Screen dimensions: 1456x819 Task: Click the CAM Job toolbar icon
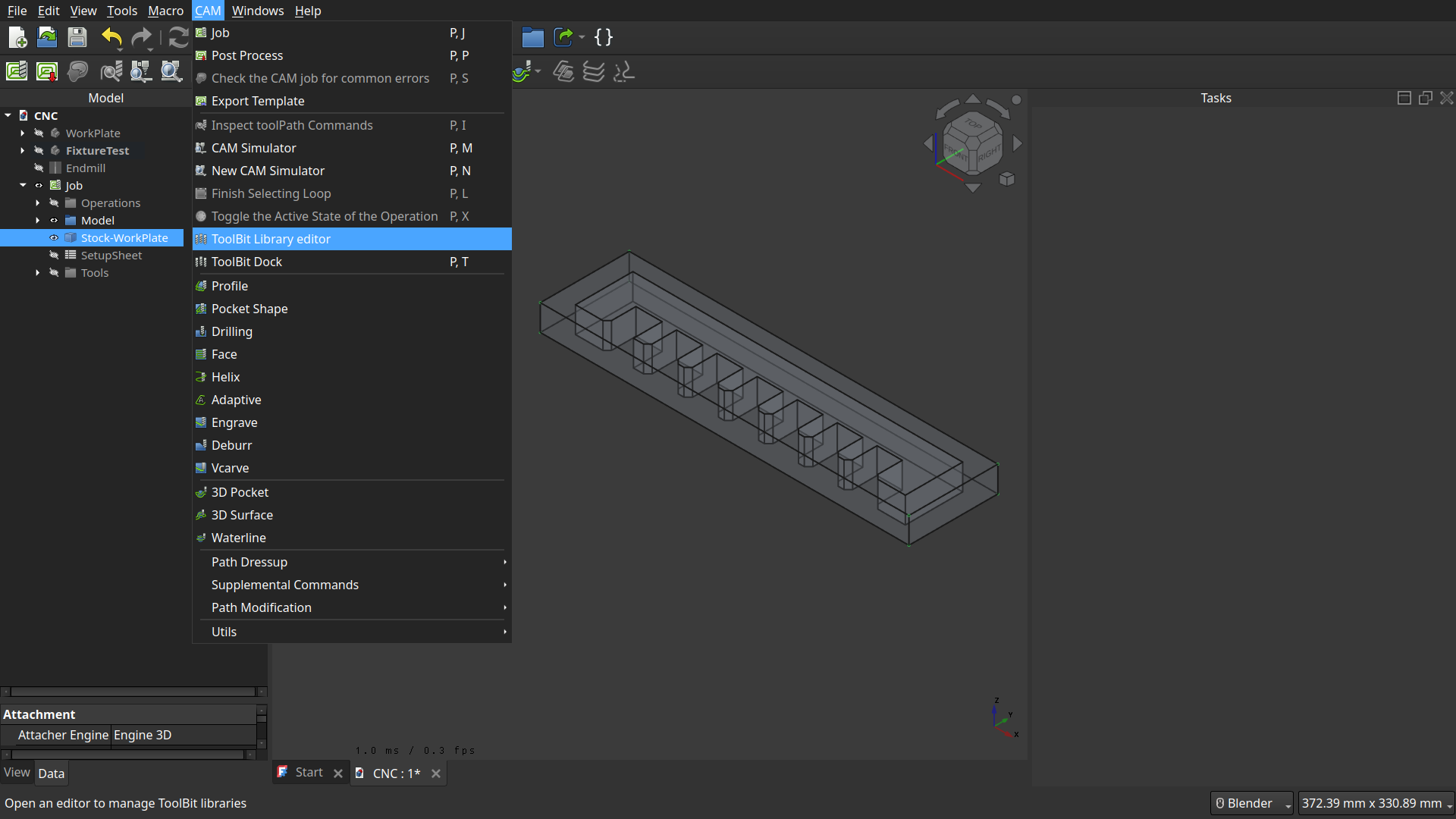click(x=17, y=71)
